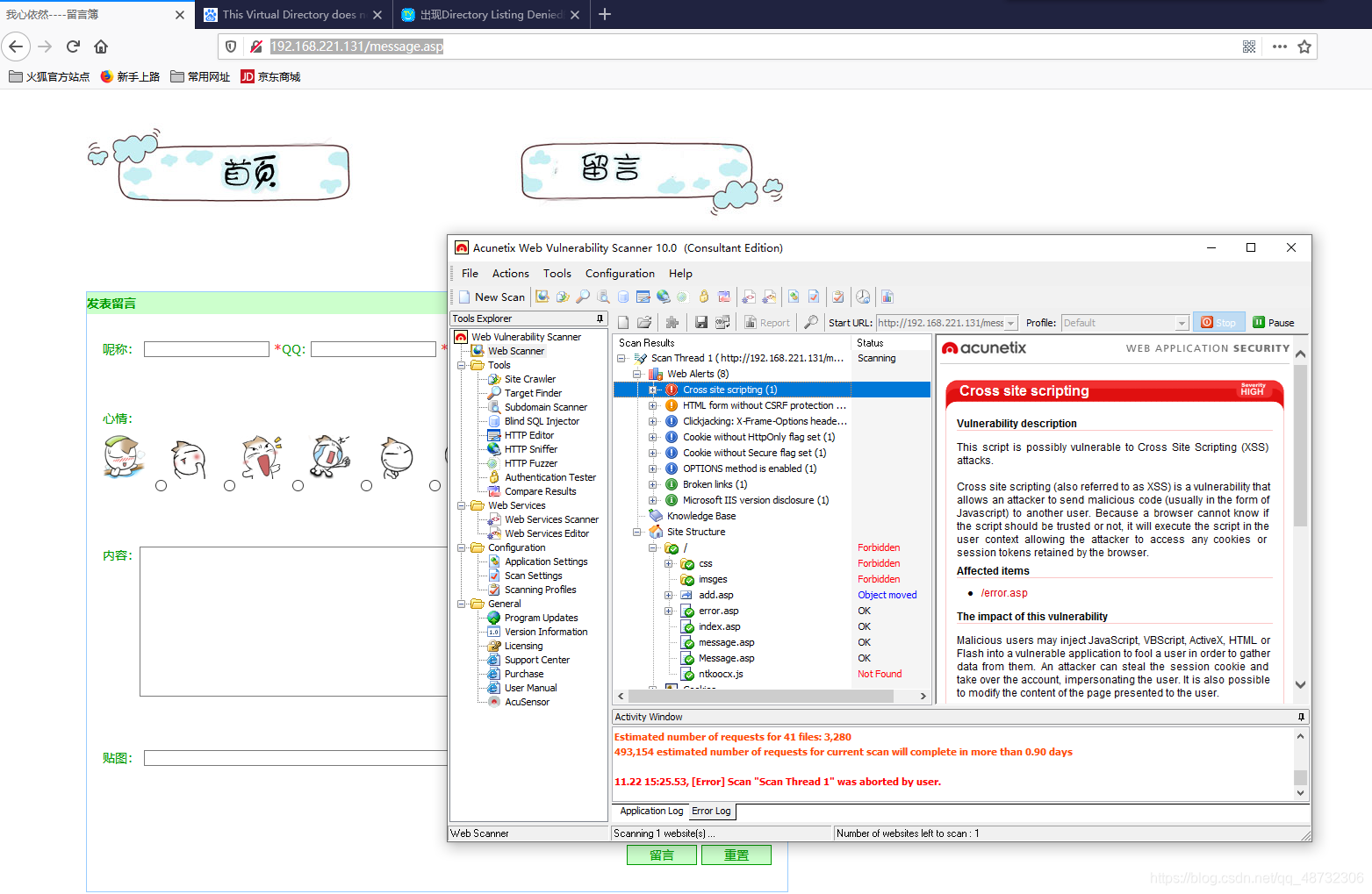
Task: Open Help menu in Acunetix
Action: 680,274
